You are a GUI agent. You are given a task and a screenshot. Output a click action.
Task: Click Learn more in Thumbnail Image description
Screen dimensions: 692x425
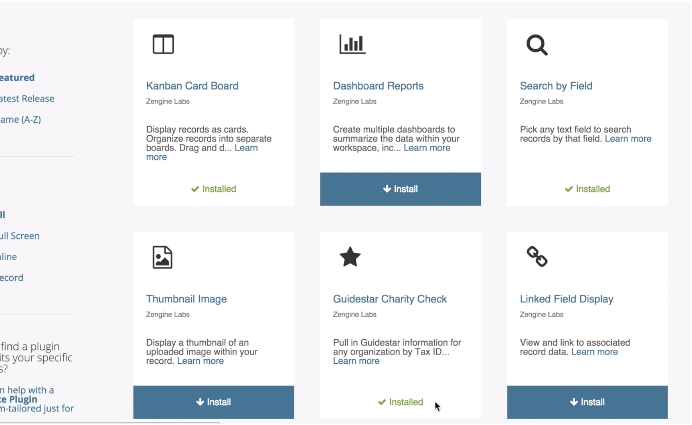pos(200,361)
